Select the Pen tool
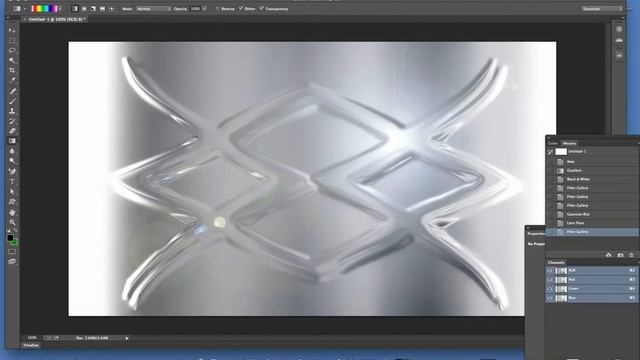 [12, 171]
